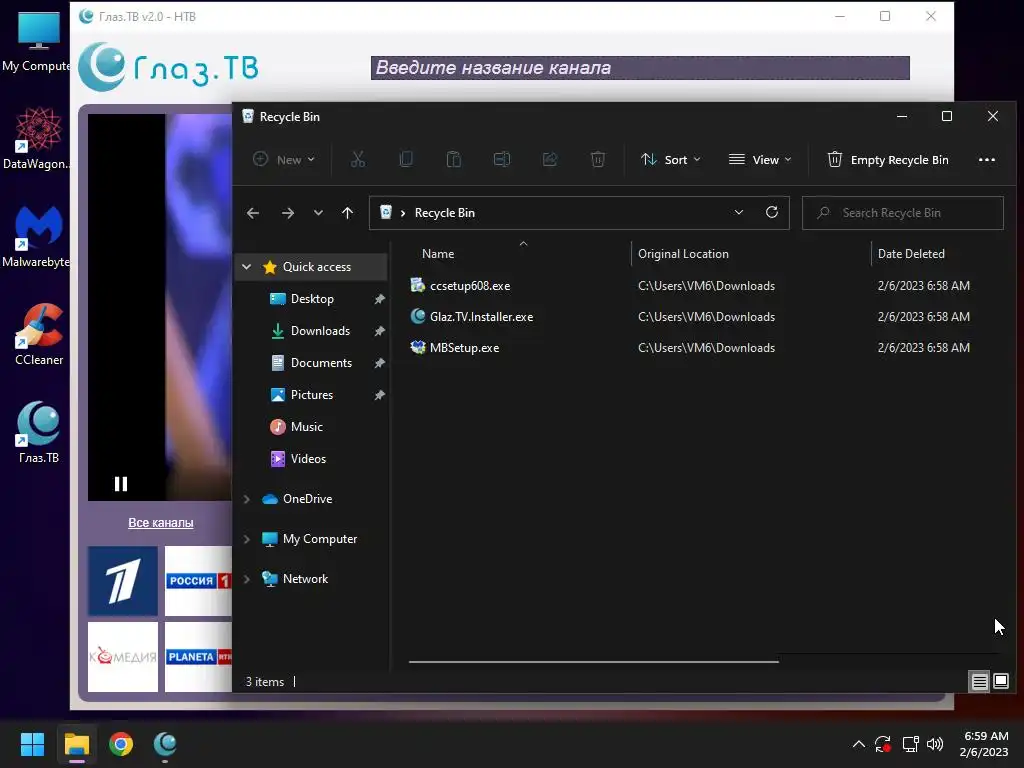This screenshot has width=1024, height=768.
Task: Click the network tray icon
Action: 910,744
